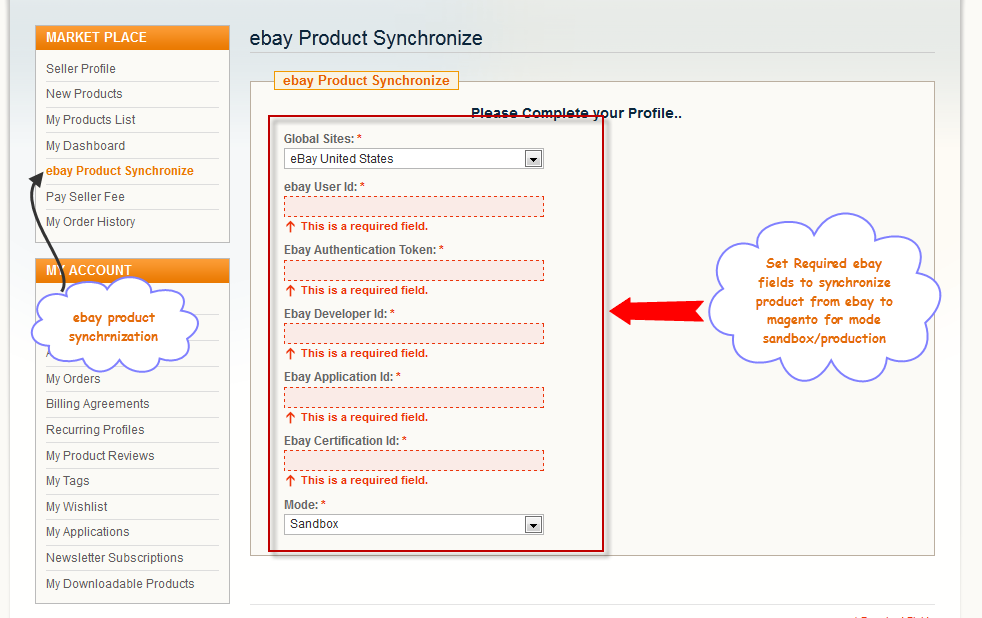Open My Downloadable Products
Image resolution: width=982 pixels, height=618 pixels.
tap(120, 584)
